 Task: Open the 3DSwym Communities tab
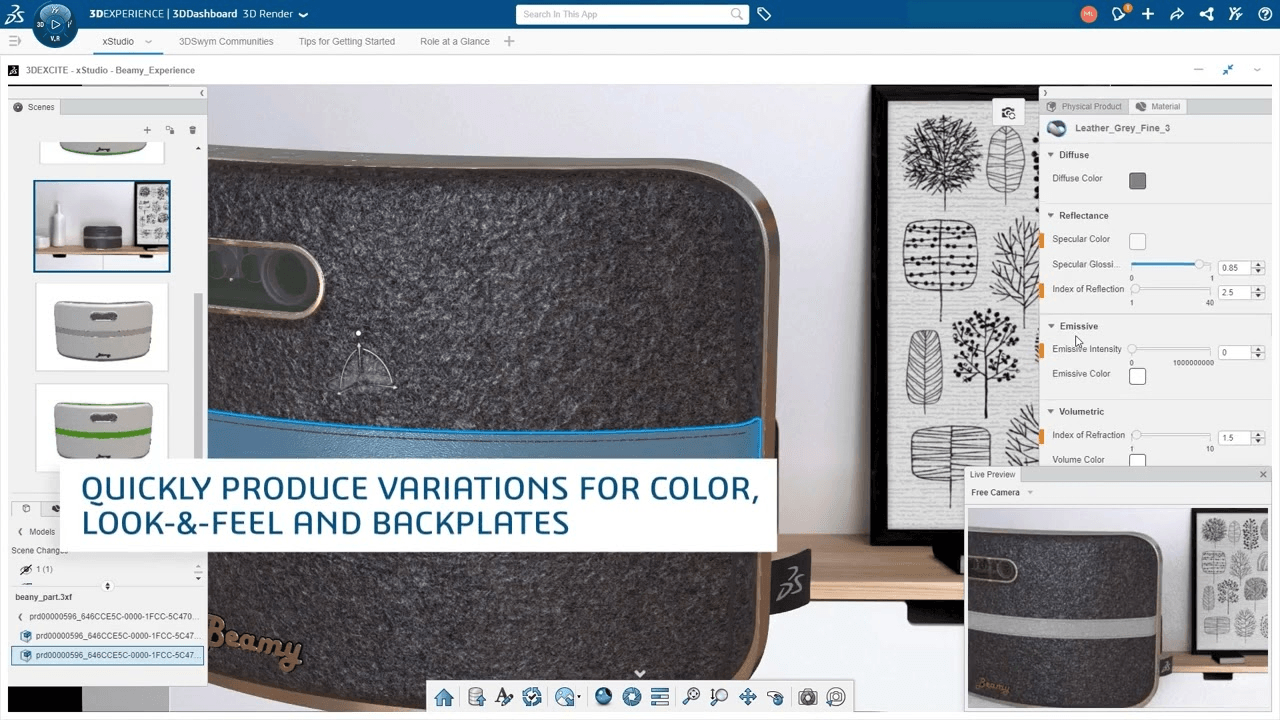click(x=226, y=41)
